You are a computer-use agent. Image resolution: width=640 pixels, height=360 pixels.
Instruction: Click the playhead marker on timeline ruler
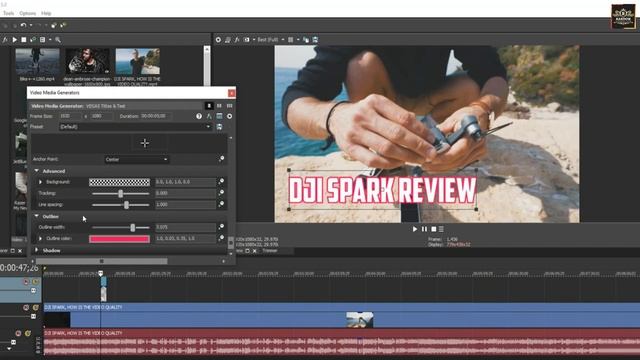click(100, 273)
